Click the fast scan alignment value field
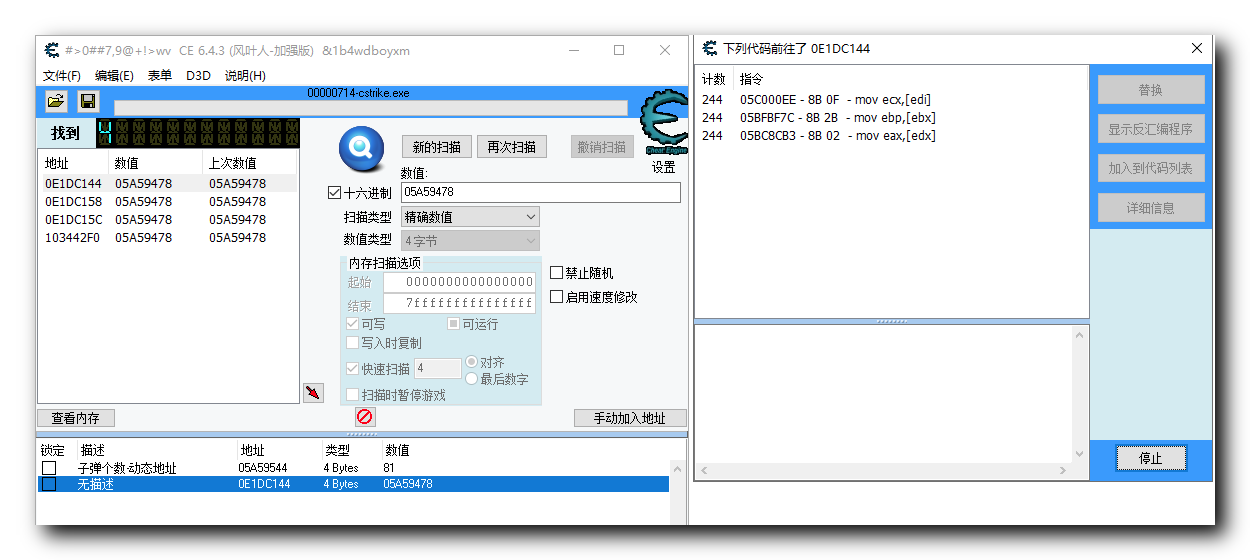This screenshot has height=560, width=1250. [x=438, y=369]
